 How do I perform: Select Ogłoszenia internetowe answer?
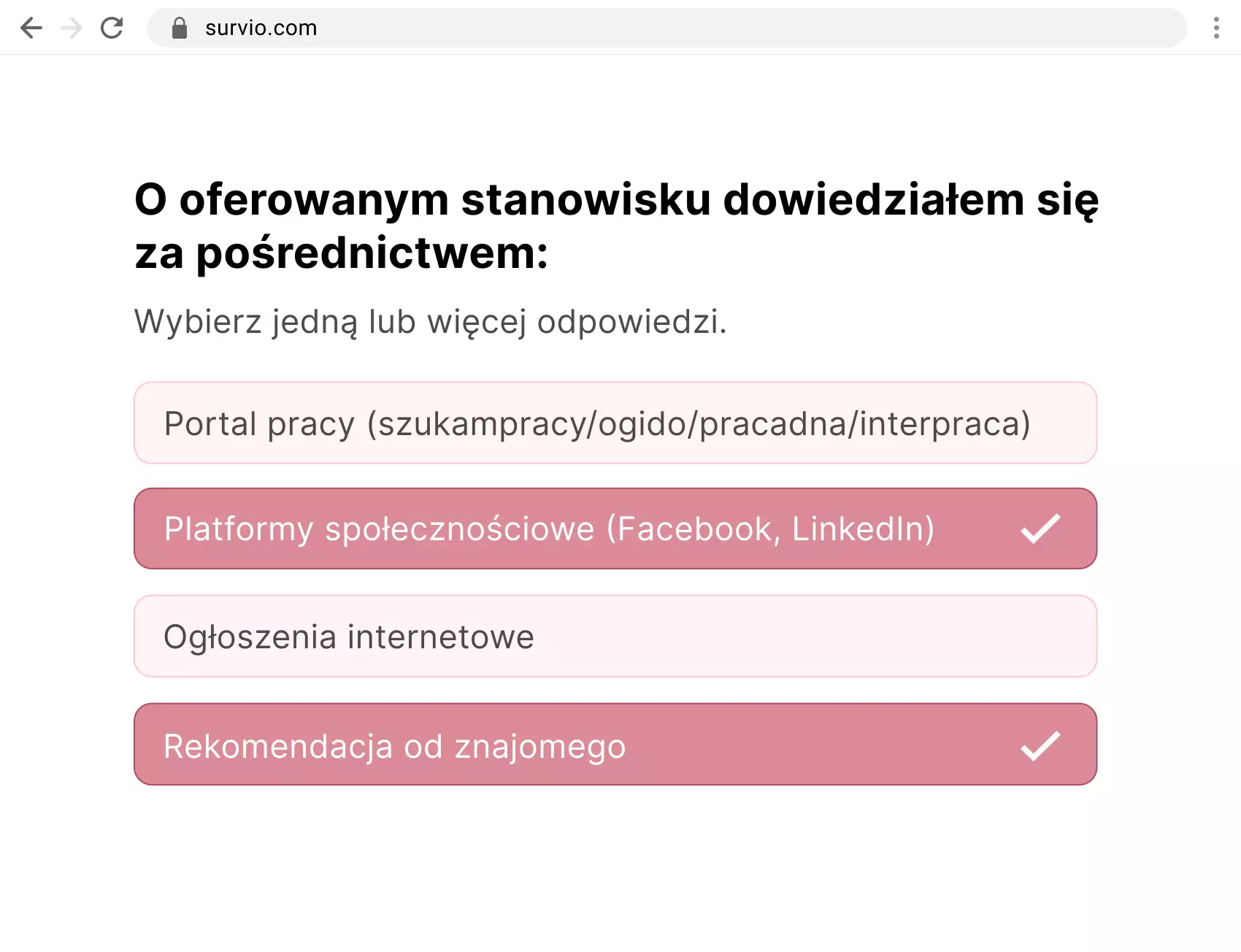click(x=615, y=636)
